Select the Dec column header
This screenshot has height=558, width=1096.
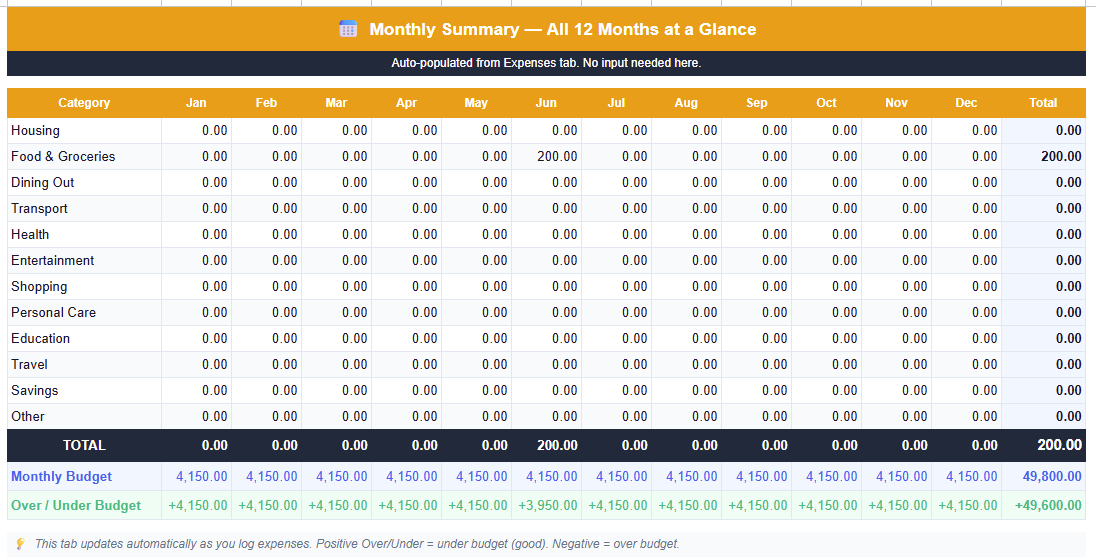coord(967,103)
